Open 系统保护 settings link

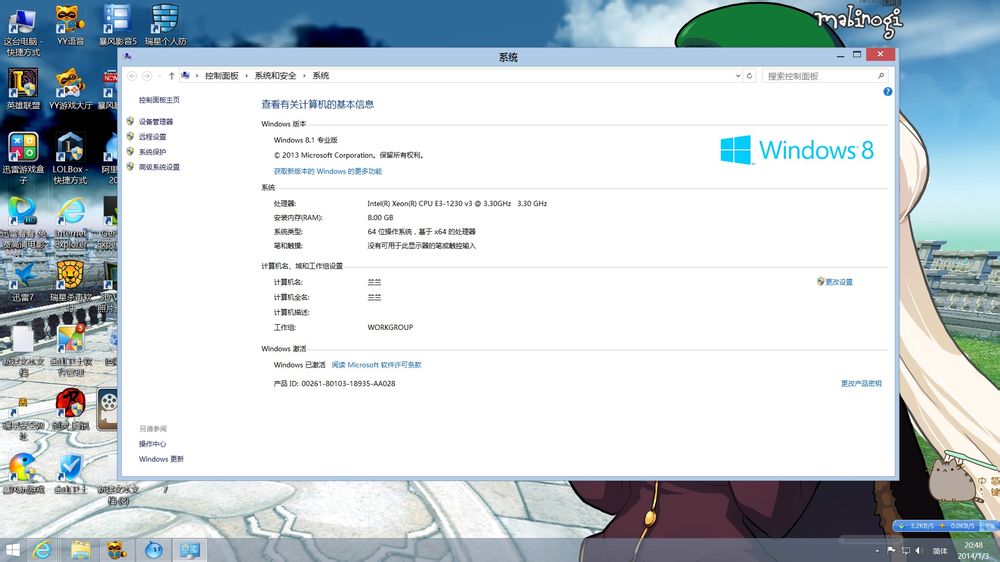[x=152, y=152]
